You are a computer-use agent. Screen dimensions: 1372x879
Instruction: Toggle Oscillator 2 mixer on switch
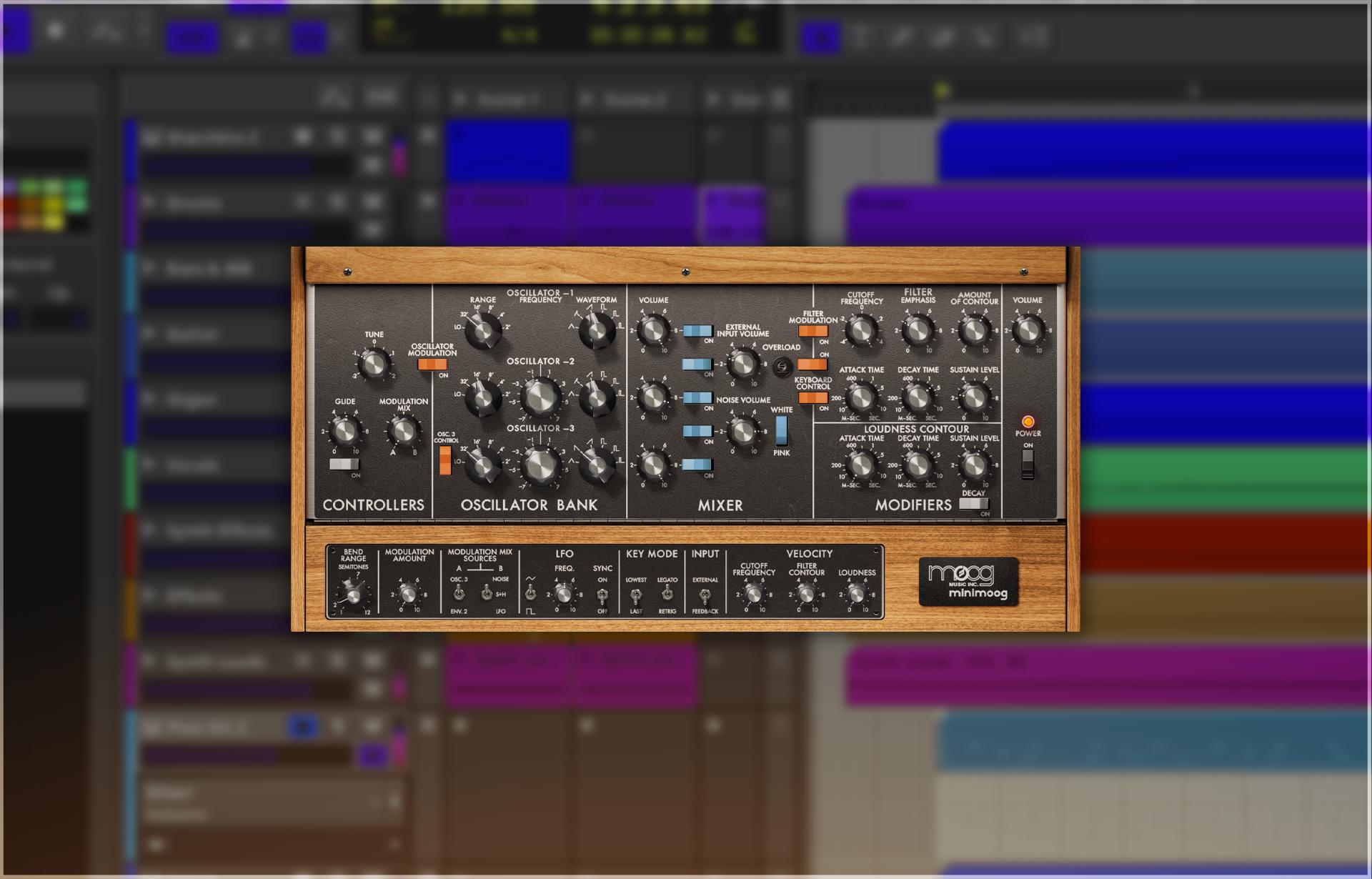pos(697,398)
